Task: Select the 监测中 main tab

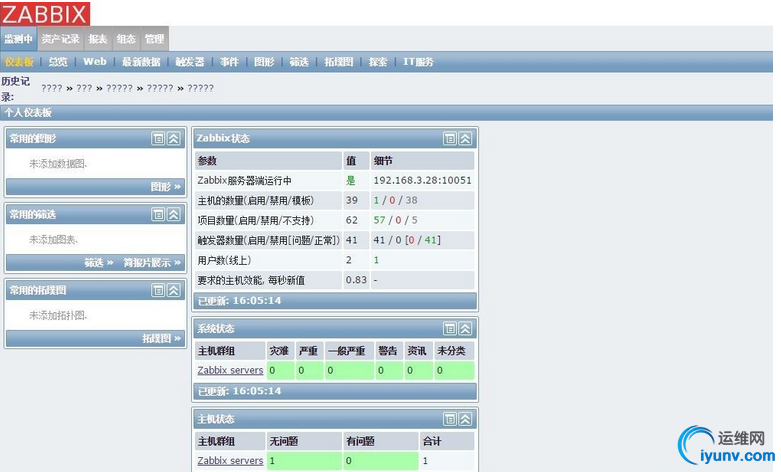Action: coord(18,39)
